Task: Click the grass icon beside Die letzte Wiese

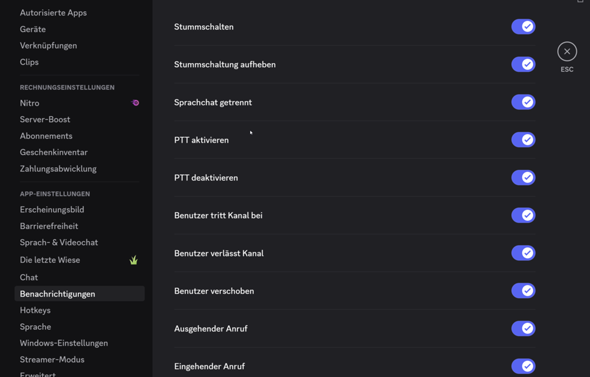Action: 134,260
